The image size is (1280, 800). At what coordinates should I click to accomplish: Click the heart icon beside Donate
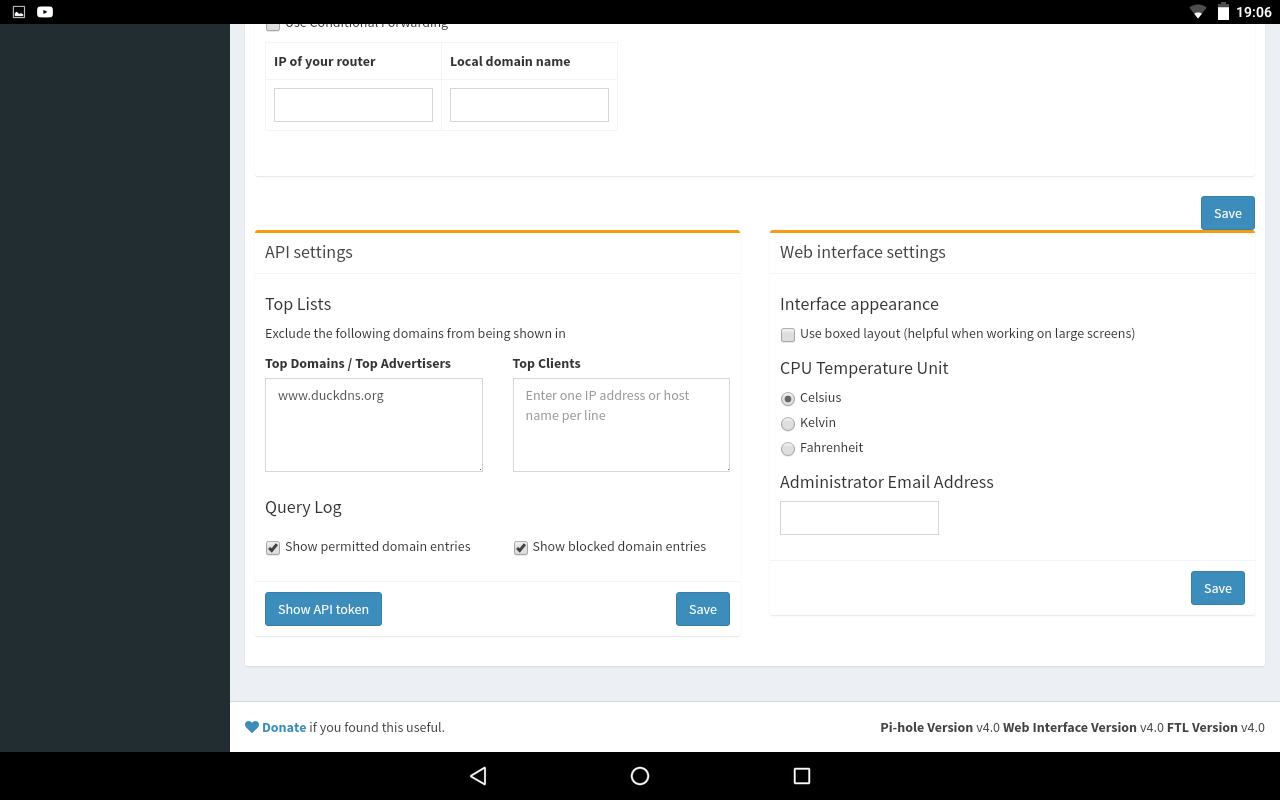pos(252,727)
